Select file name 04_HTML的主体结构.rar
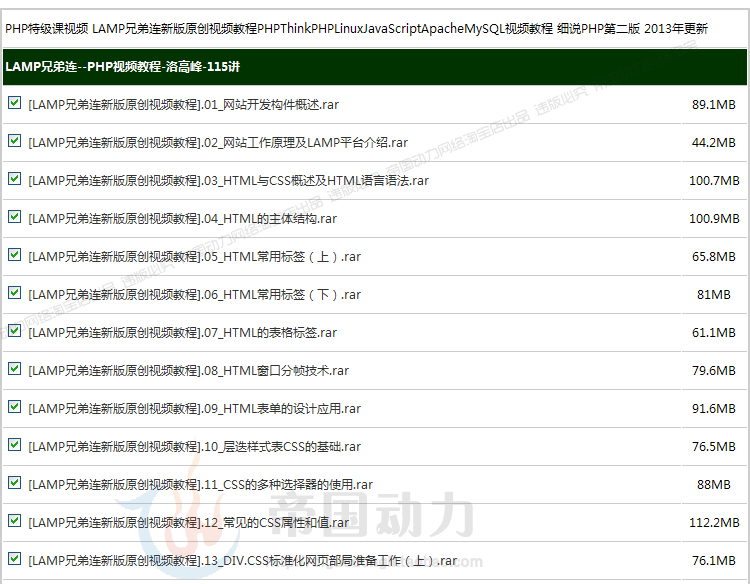The image size is (750, 584). coord(183,219)
